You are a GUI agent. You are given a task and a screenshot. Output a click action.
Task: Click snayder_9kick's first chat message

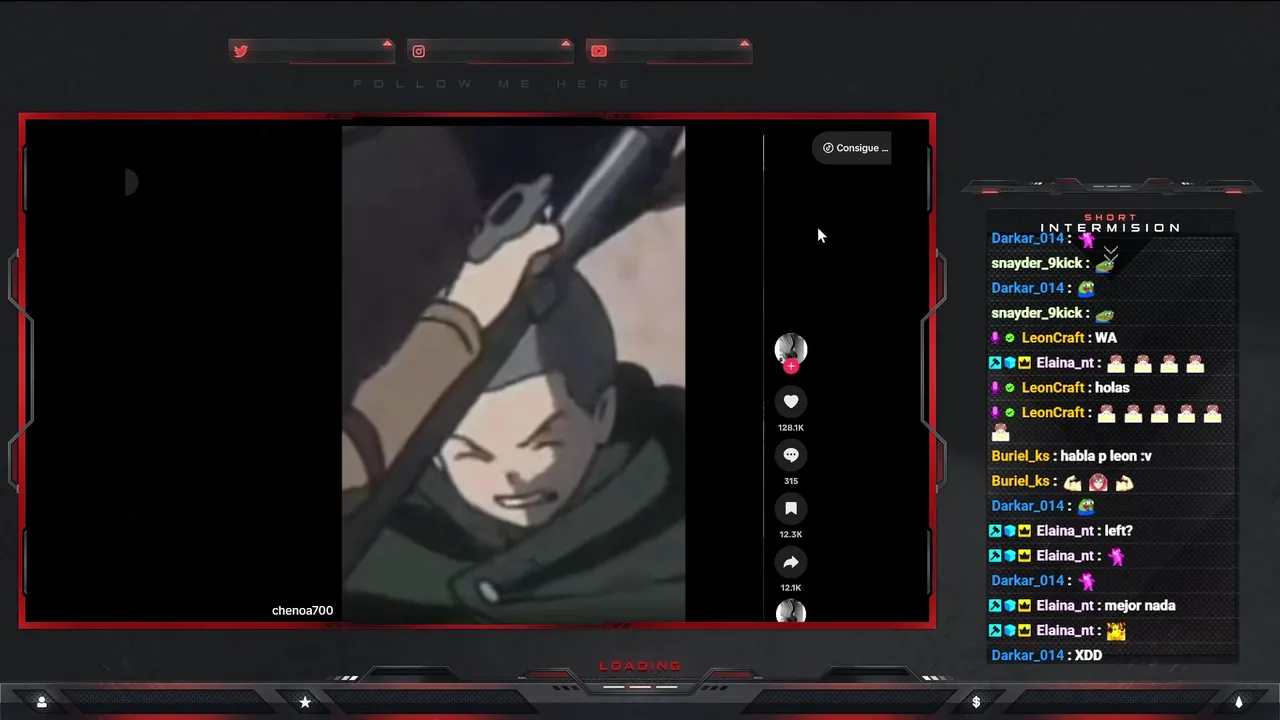1053,263
